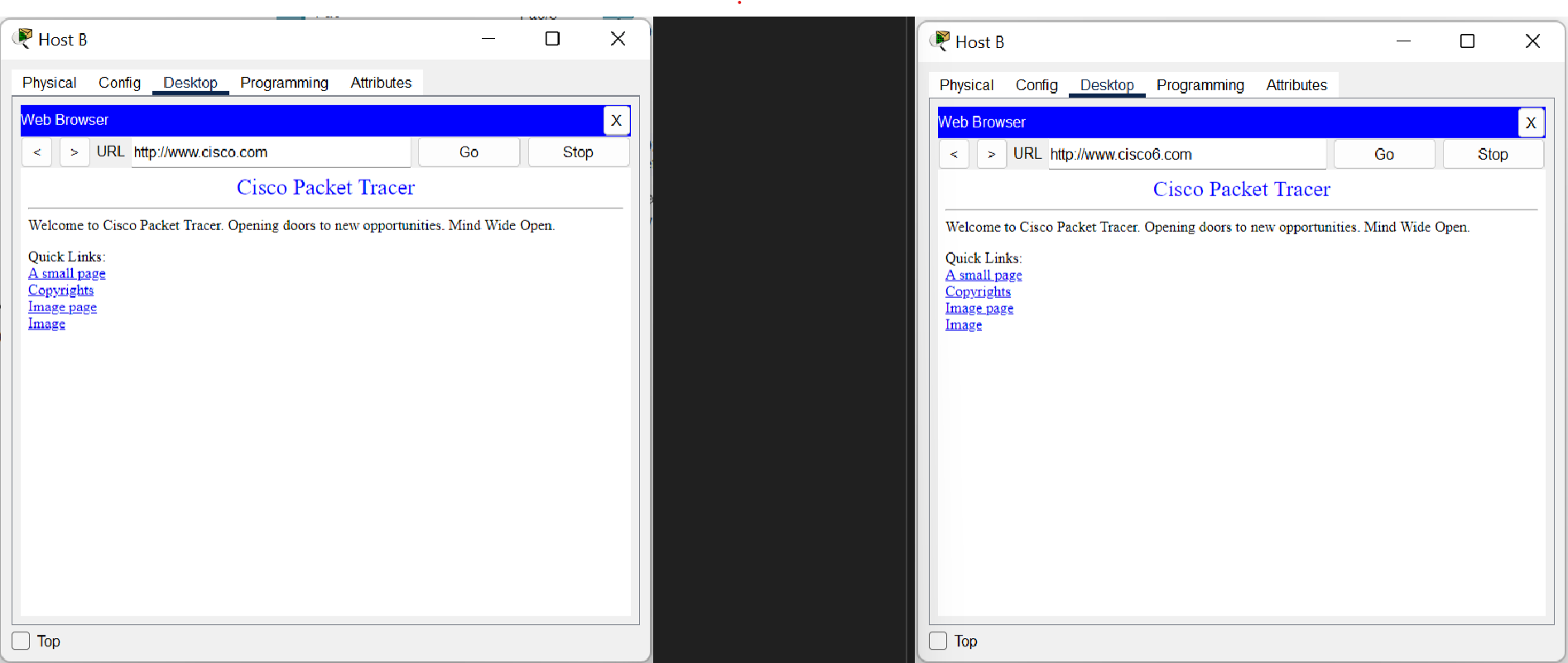Open 'Image page' link in left window
This screenshot has width=1568, height=663.
point(63,307)
